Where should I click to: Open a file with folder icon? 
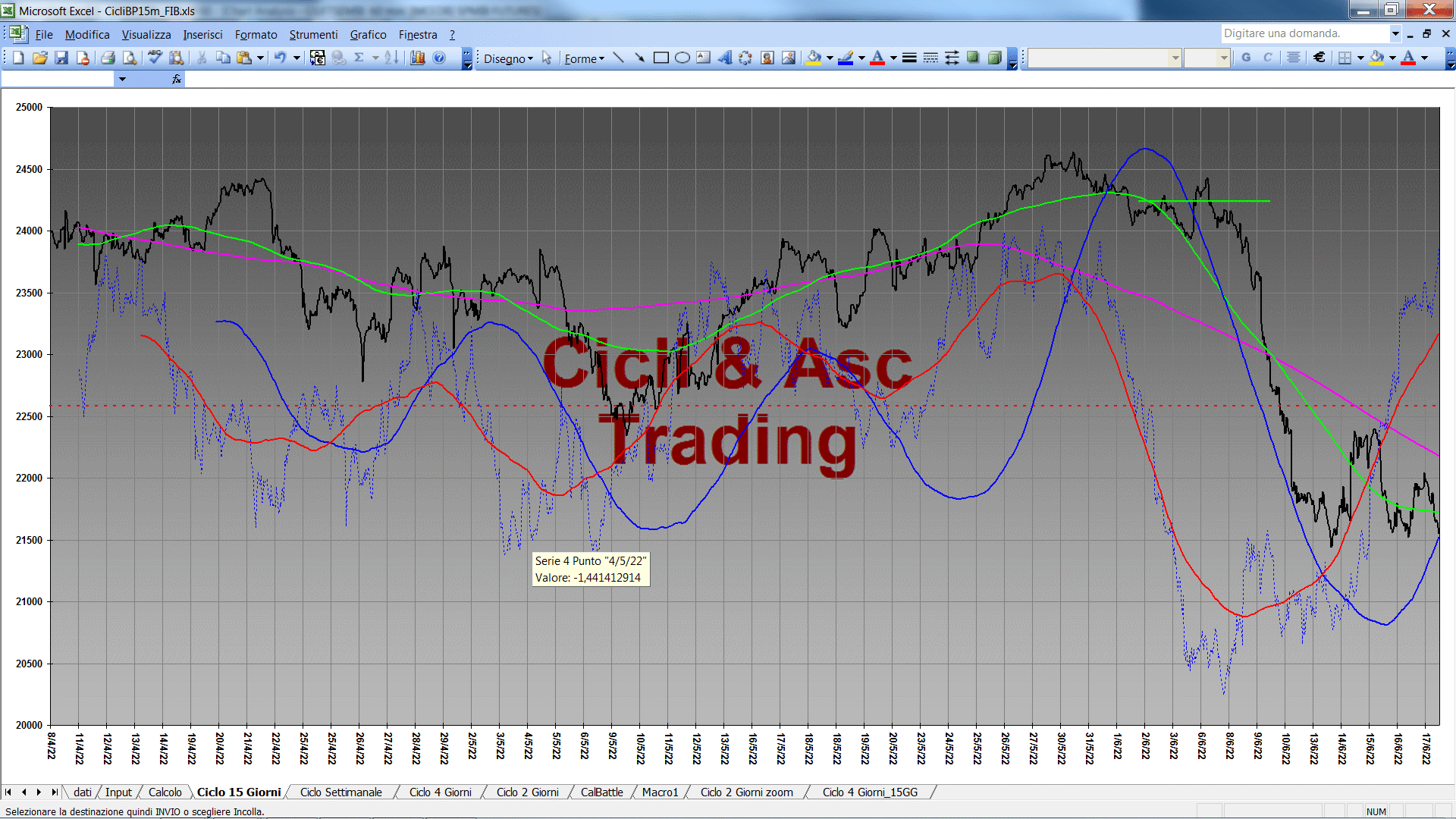coord(40,58)
